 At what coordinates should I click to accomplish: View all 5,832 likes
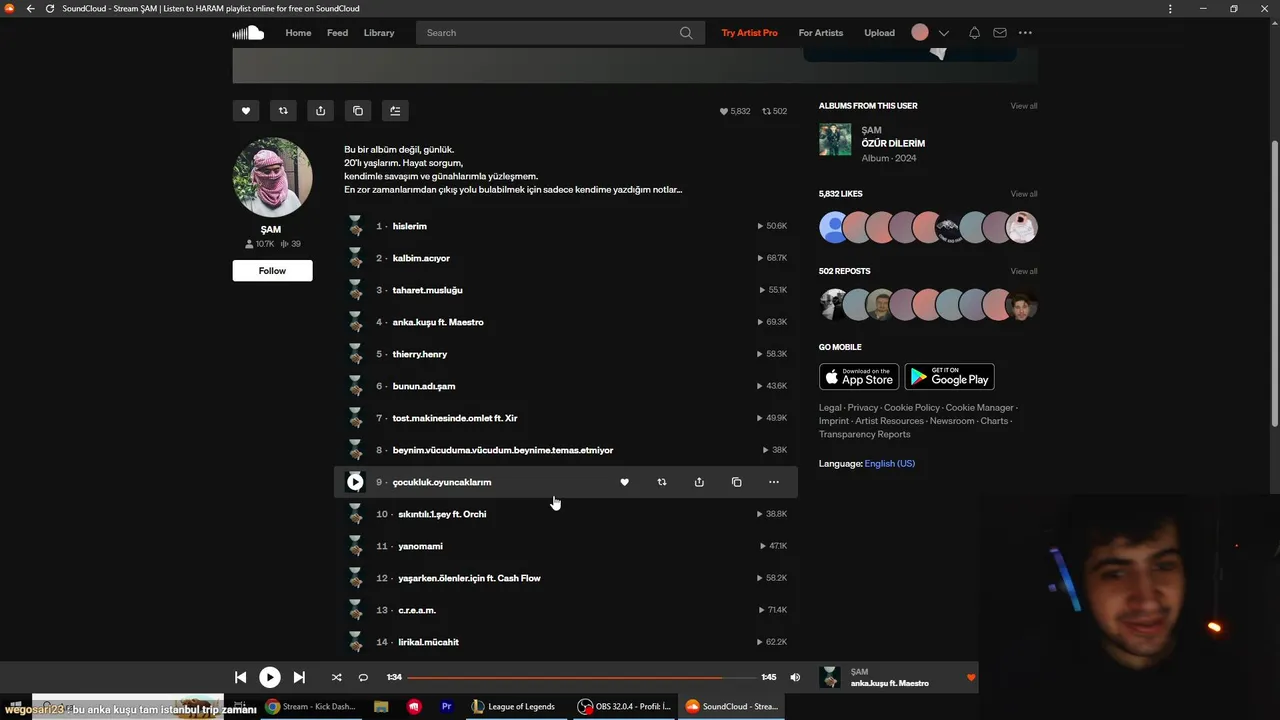[1024, 194]
